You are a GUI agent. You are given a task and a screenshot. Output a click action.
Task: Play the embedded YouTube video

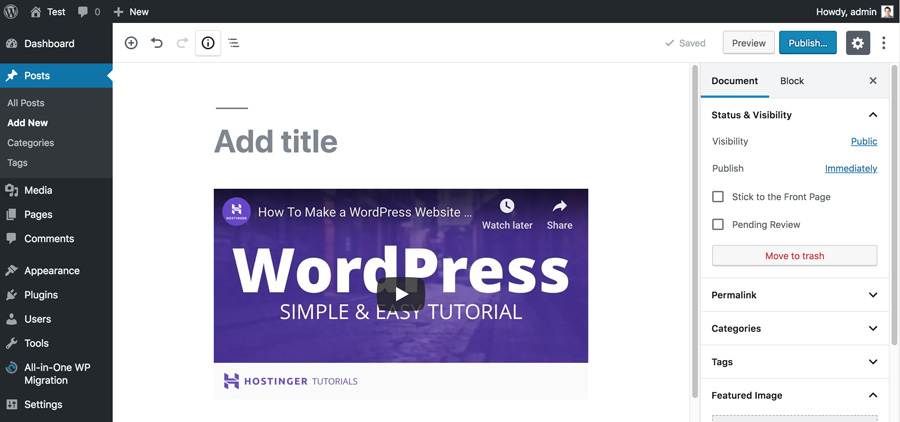tap(401, 294)
